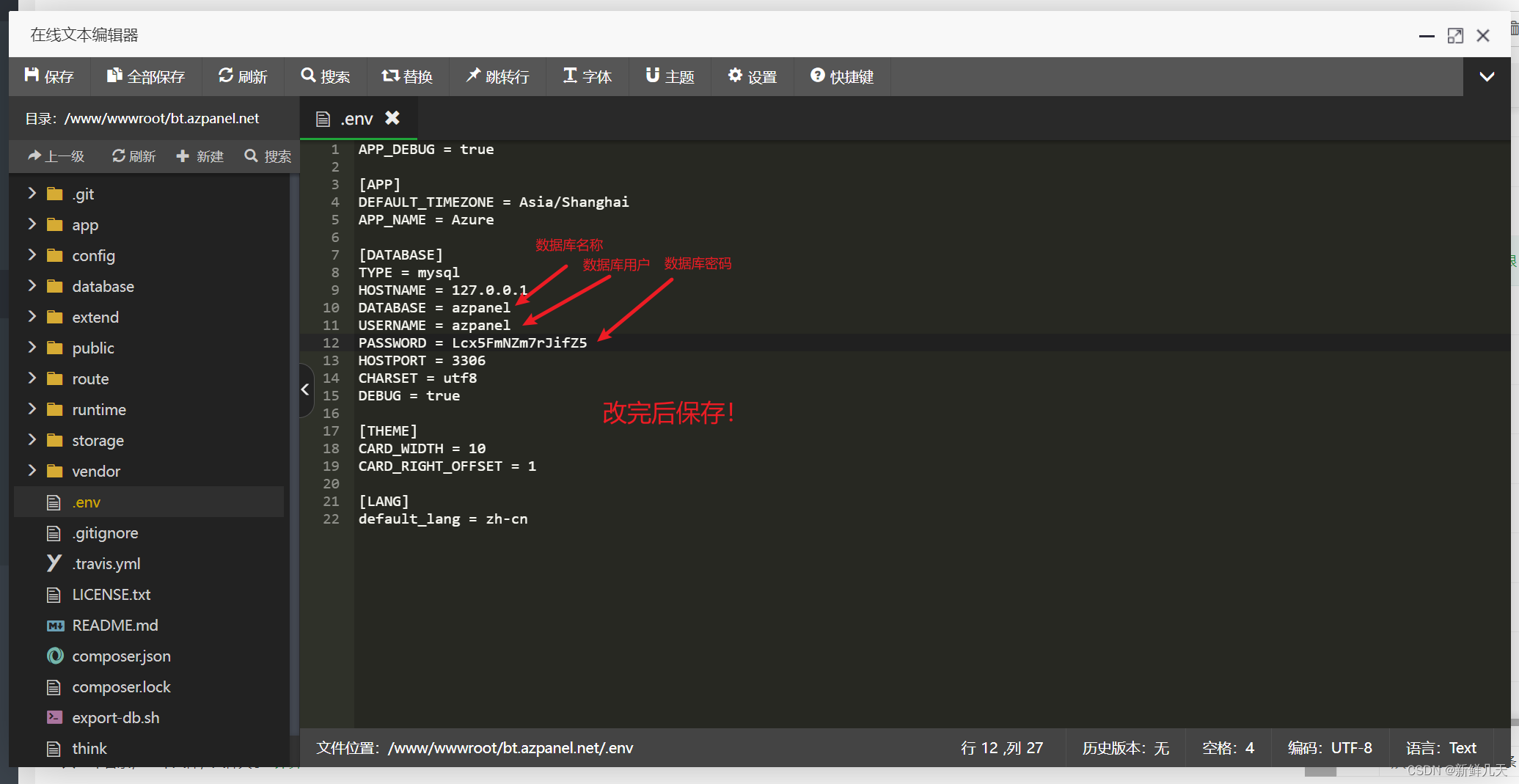The height and width of the screenshot is (784, 1519).
Task: Expand the vendor folder arrow
Action: click(x=32, y=470)
